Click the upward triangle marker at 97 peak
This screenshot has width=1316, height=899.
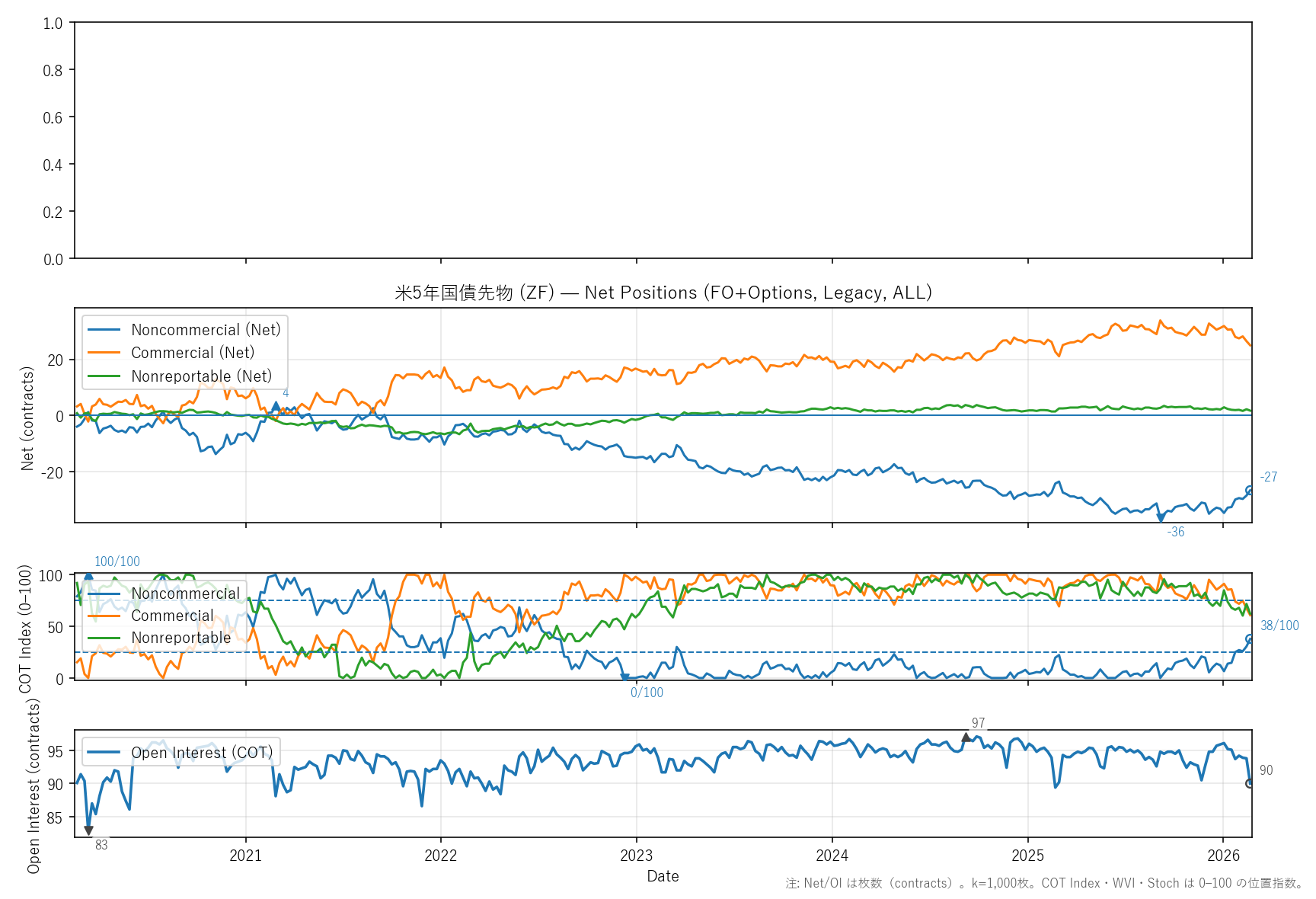[966, 737]
